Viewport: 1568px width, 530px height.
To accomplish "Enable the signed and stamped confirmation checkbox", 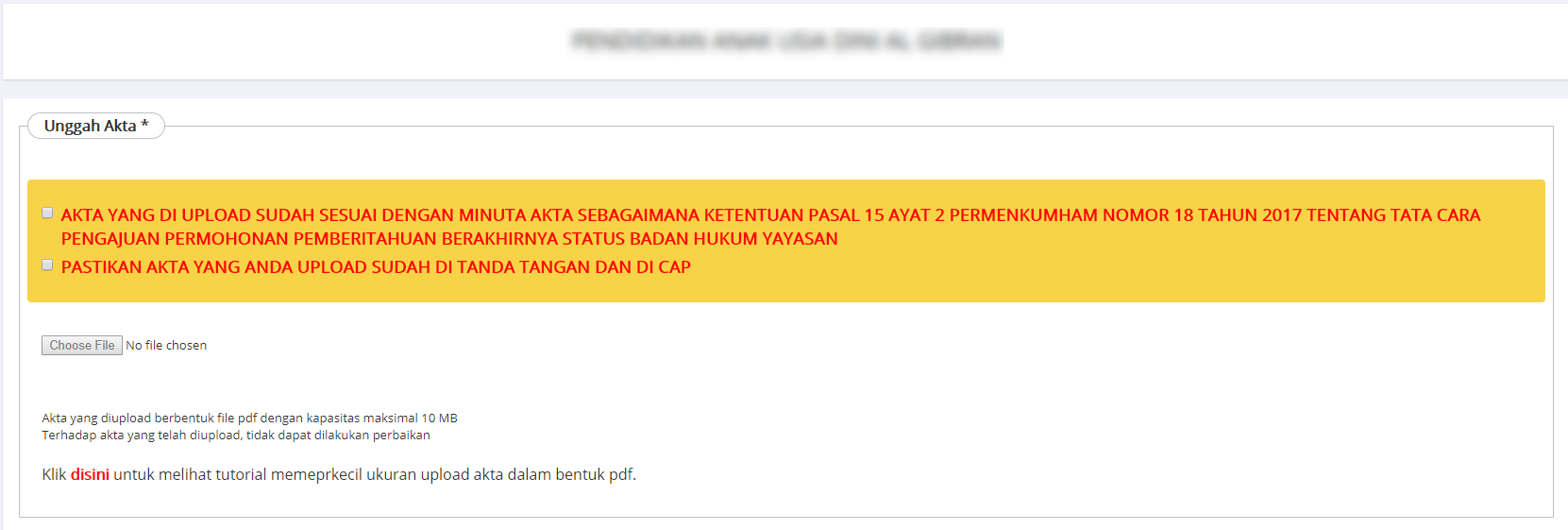I will [x=47, y=265].
